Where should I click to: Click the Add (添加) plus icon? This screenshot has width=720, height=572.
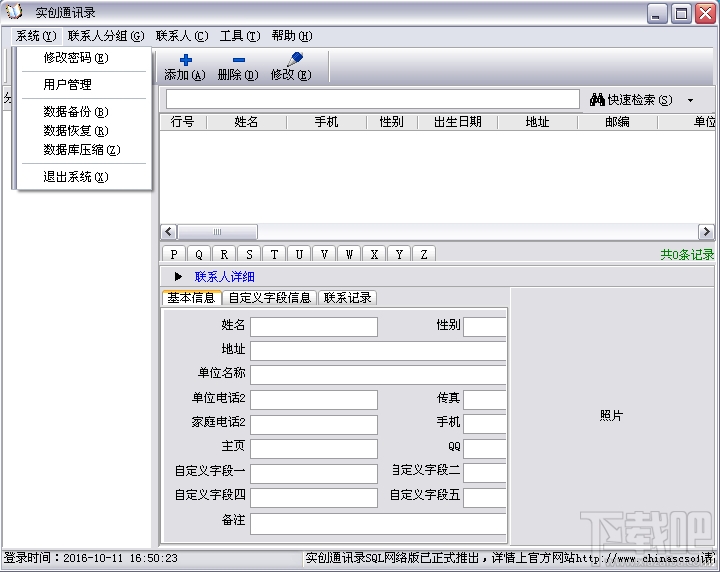[x=186, y=60]
